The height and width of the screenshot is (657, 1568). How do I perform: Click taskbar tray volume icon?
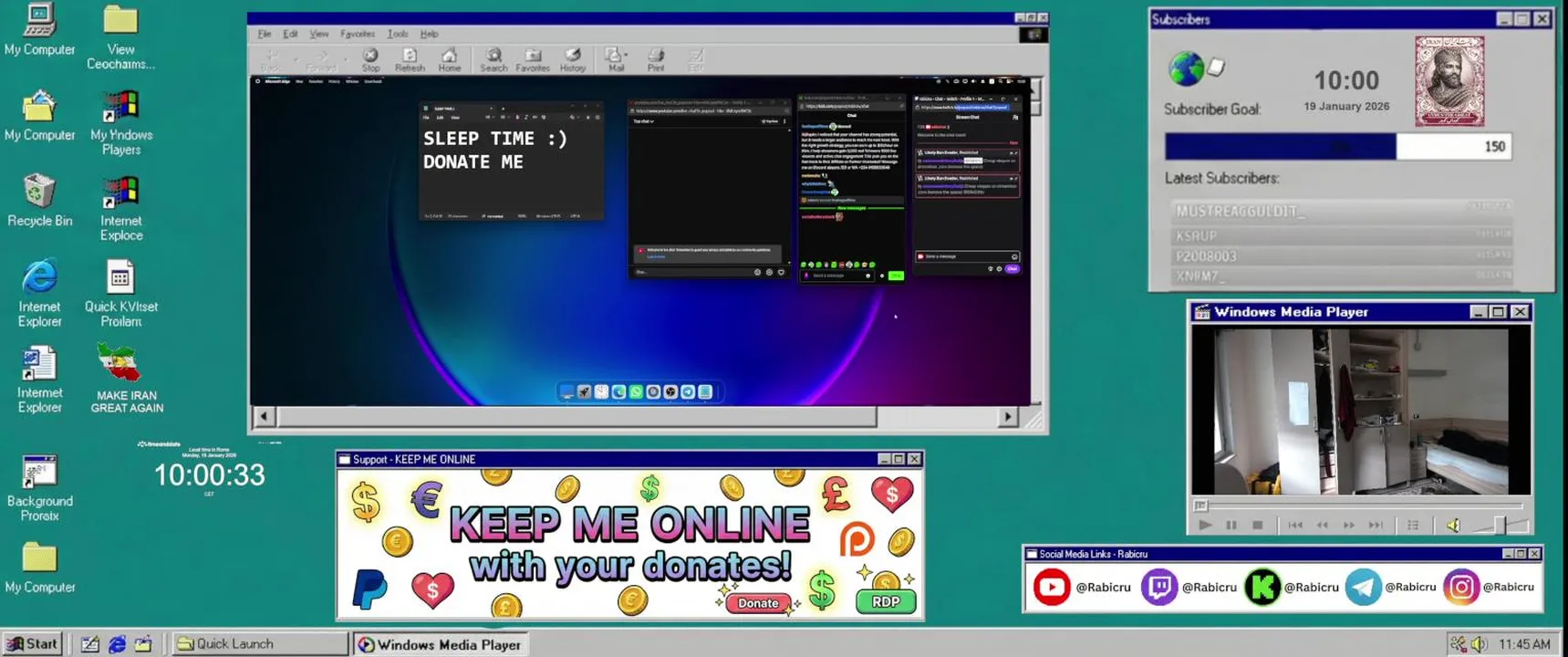pyautogui.click(x=1479, y=644)
